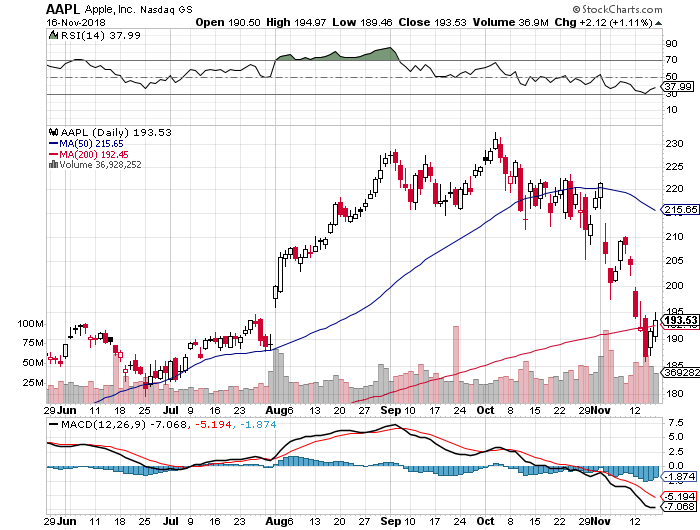
Task: Click the volume bars icon in legend
Action: pyautogui.click(x=53, y=164)
